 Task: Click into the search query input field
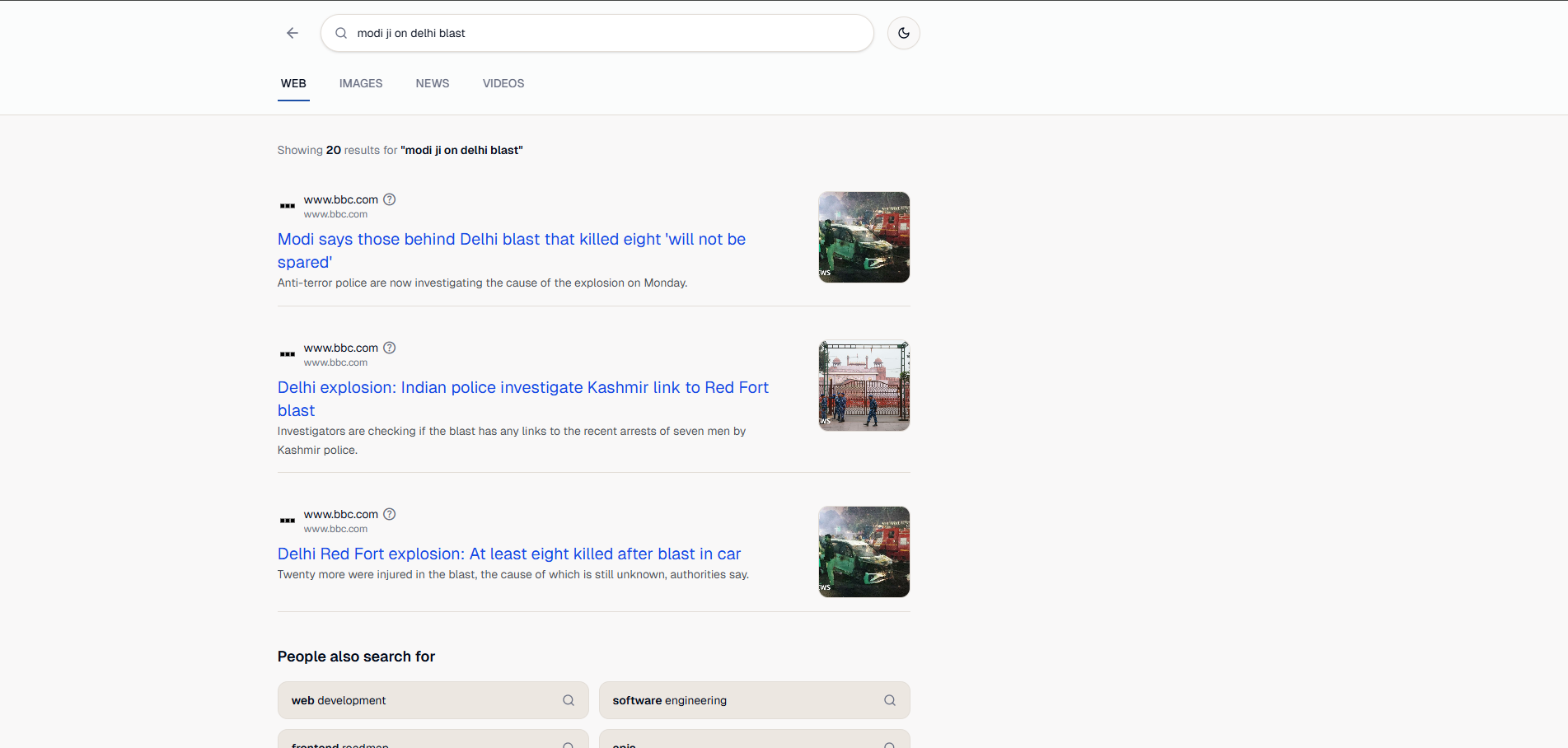610,33
